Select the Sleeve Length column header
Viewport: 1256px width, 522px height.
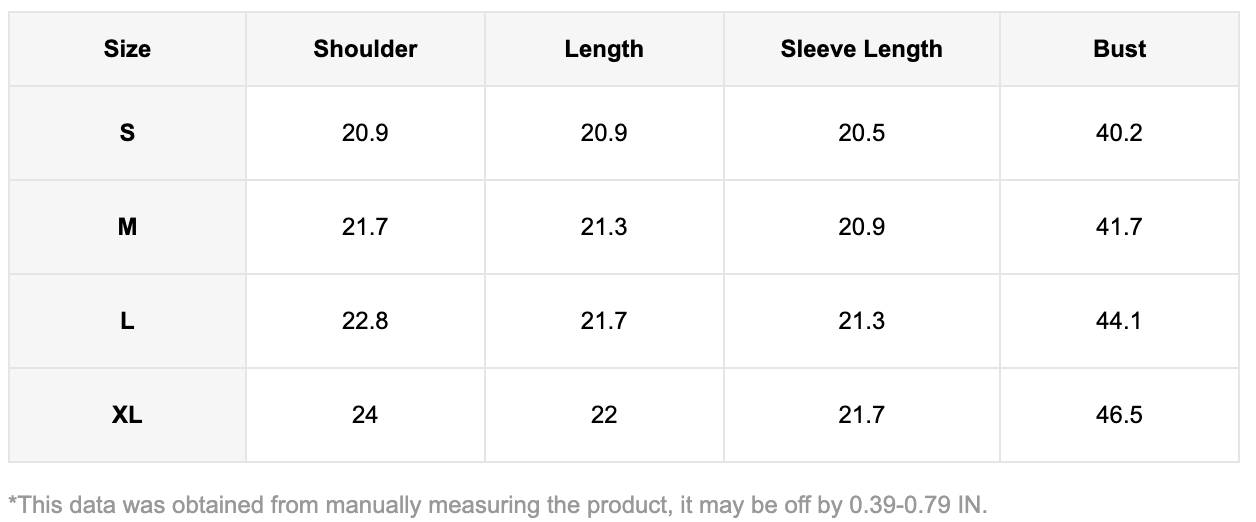click(x=861, y=49)
